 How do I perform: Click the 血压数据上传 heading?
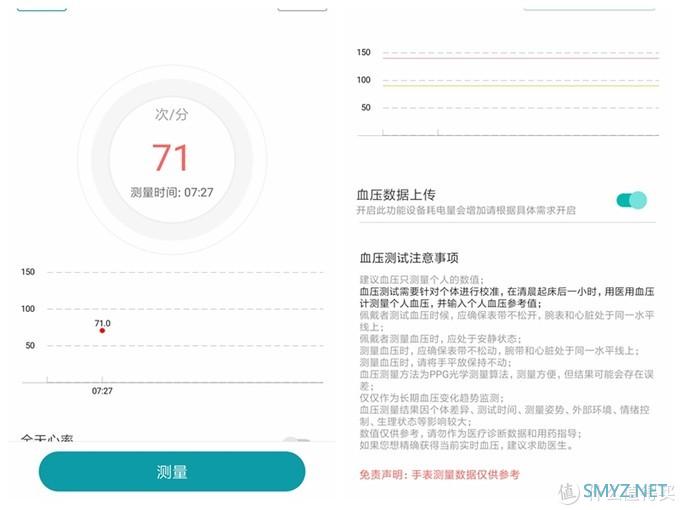[x=396, y=195]
